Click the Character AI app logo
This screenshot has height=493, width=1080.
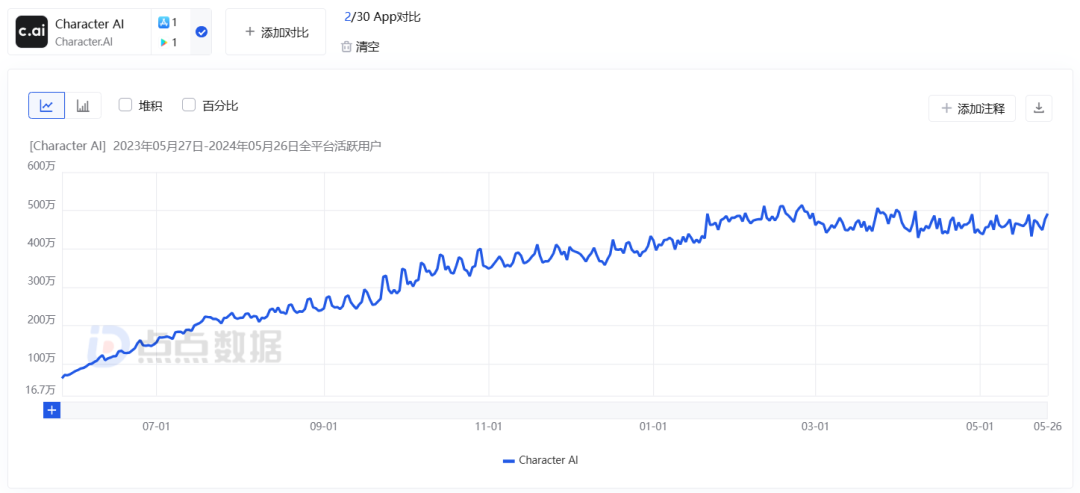[32, 32]
